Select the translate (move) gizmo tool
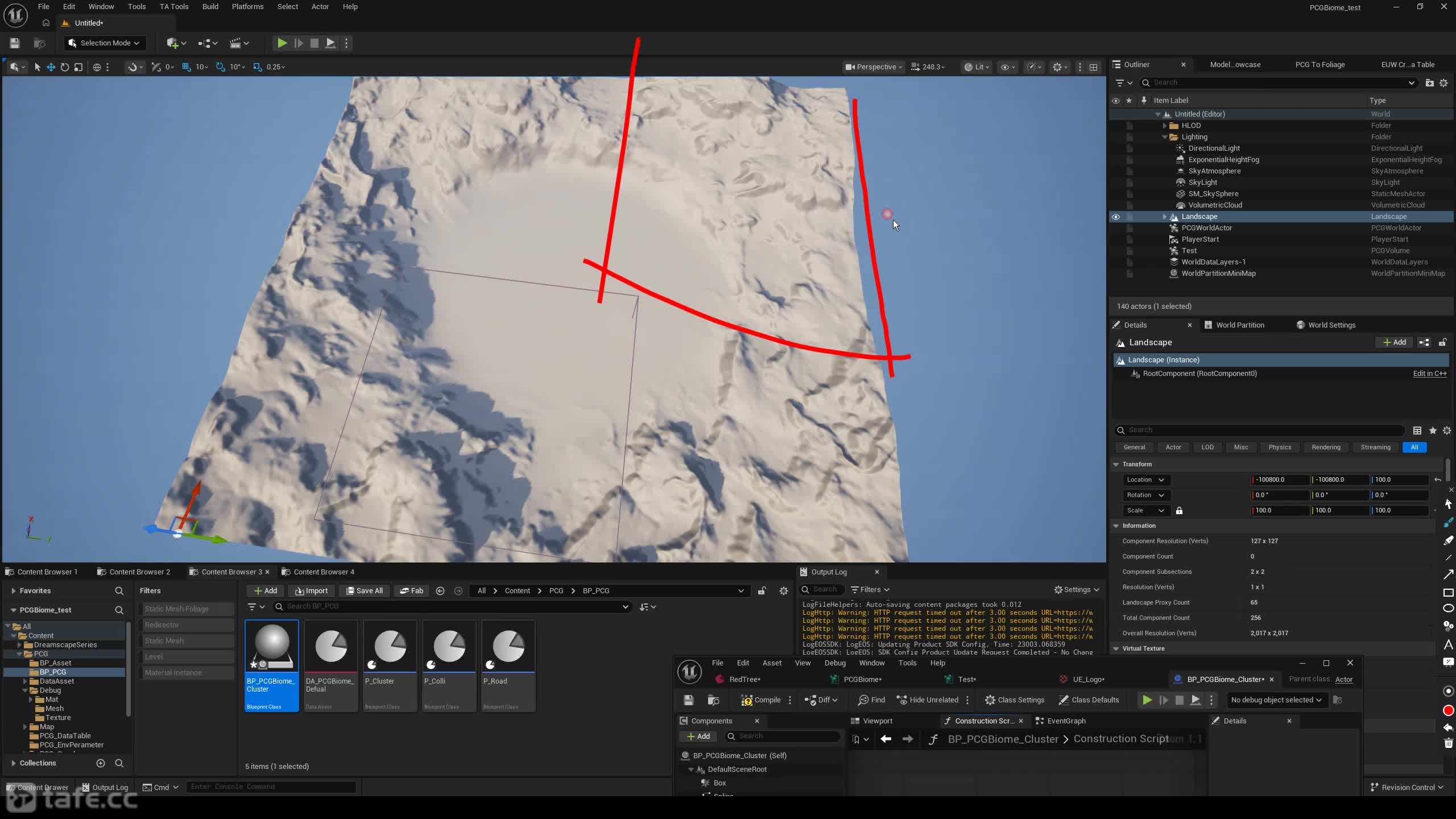 pyautogui.click(x=51, y=67)
